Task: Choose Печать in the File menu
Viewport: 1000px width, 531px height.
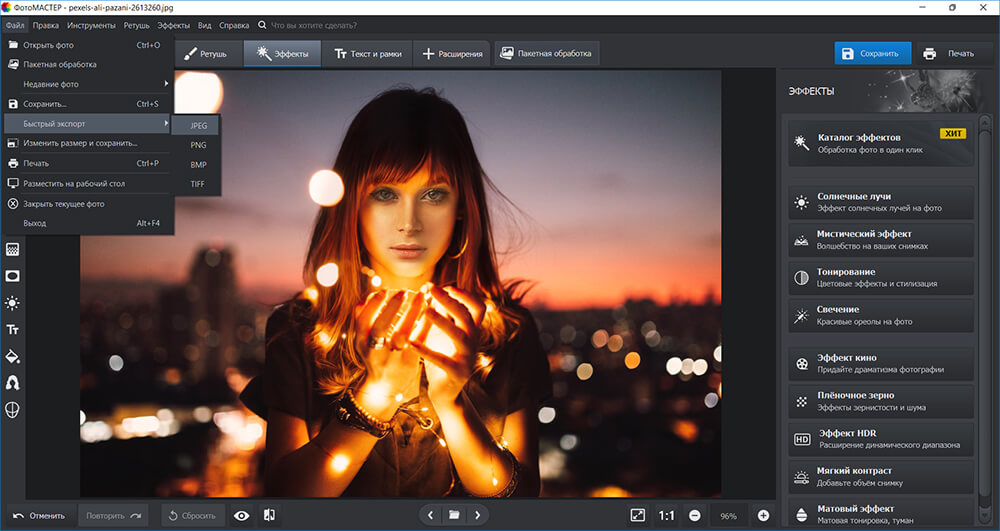Action: pos(88,163)
